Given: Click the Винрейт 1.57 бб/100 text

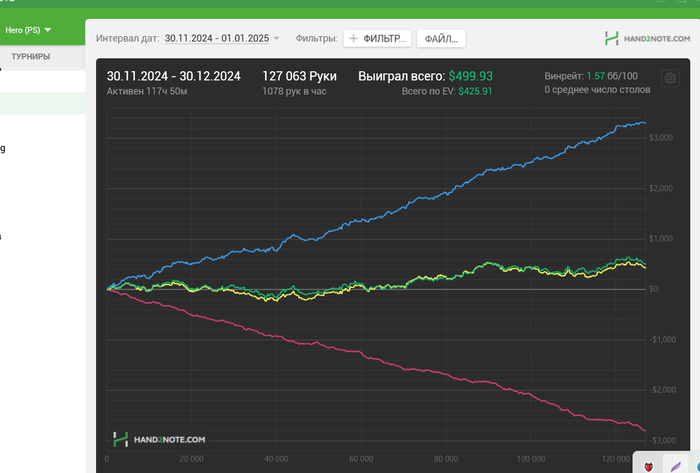Looking at the screenshot, I should (x=591, y=76).
